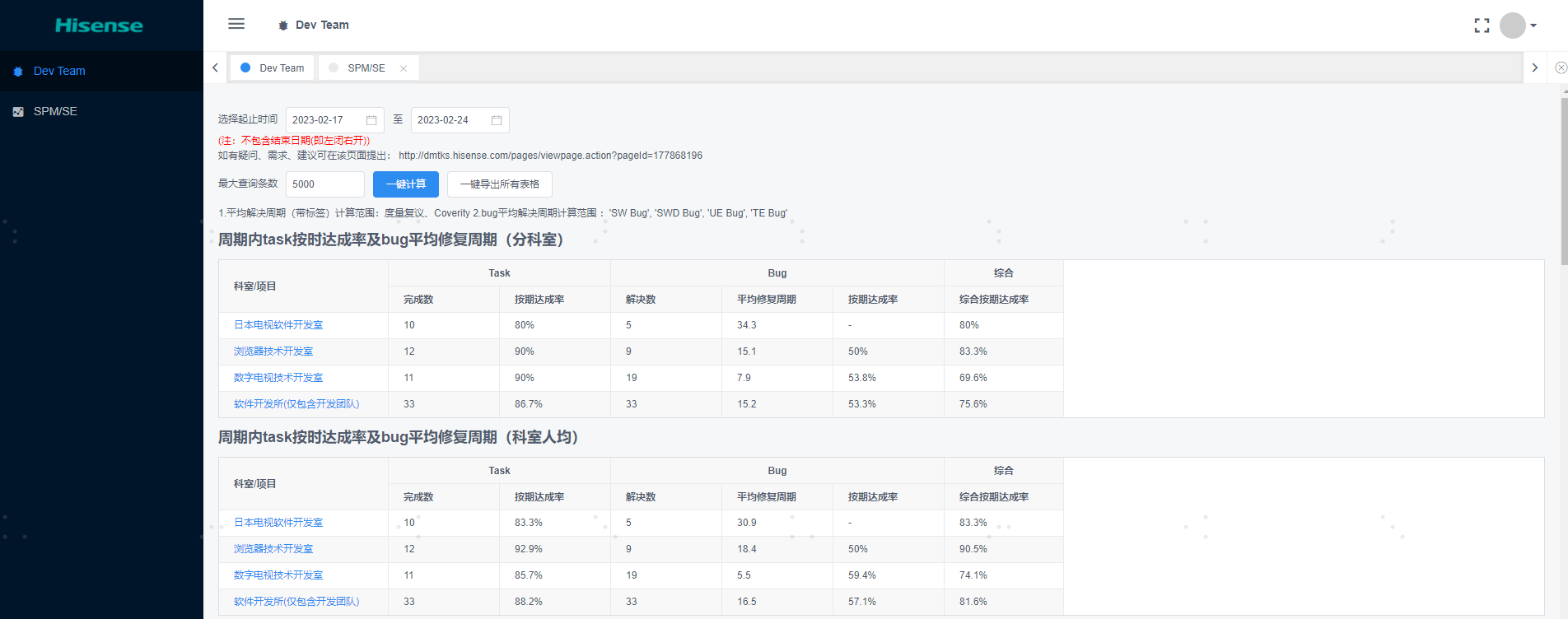Click calendar icon in end date field
The width and height of the screenshot is (1568, 619).
(497, 120)
